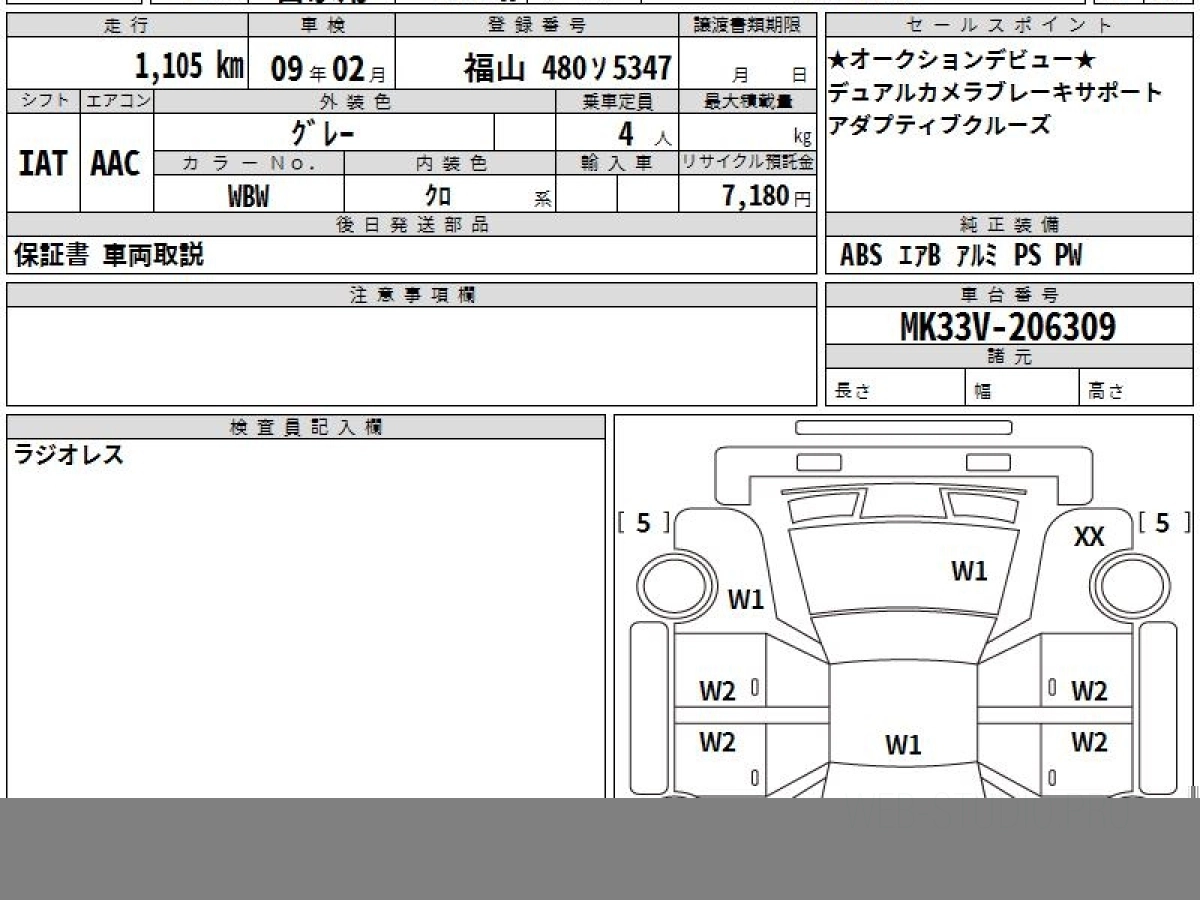Click the 保証書 車両取説 parts entry
1200x900 pixels.
pos(109,256)
